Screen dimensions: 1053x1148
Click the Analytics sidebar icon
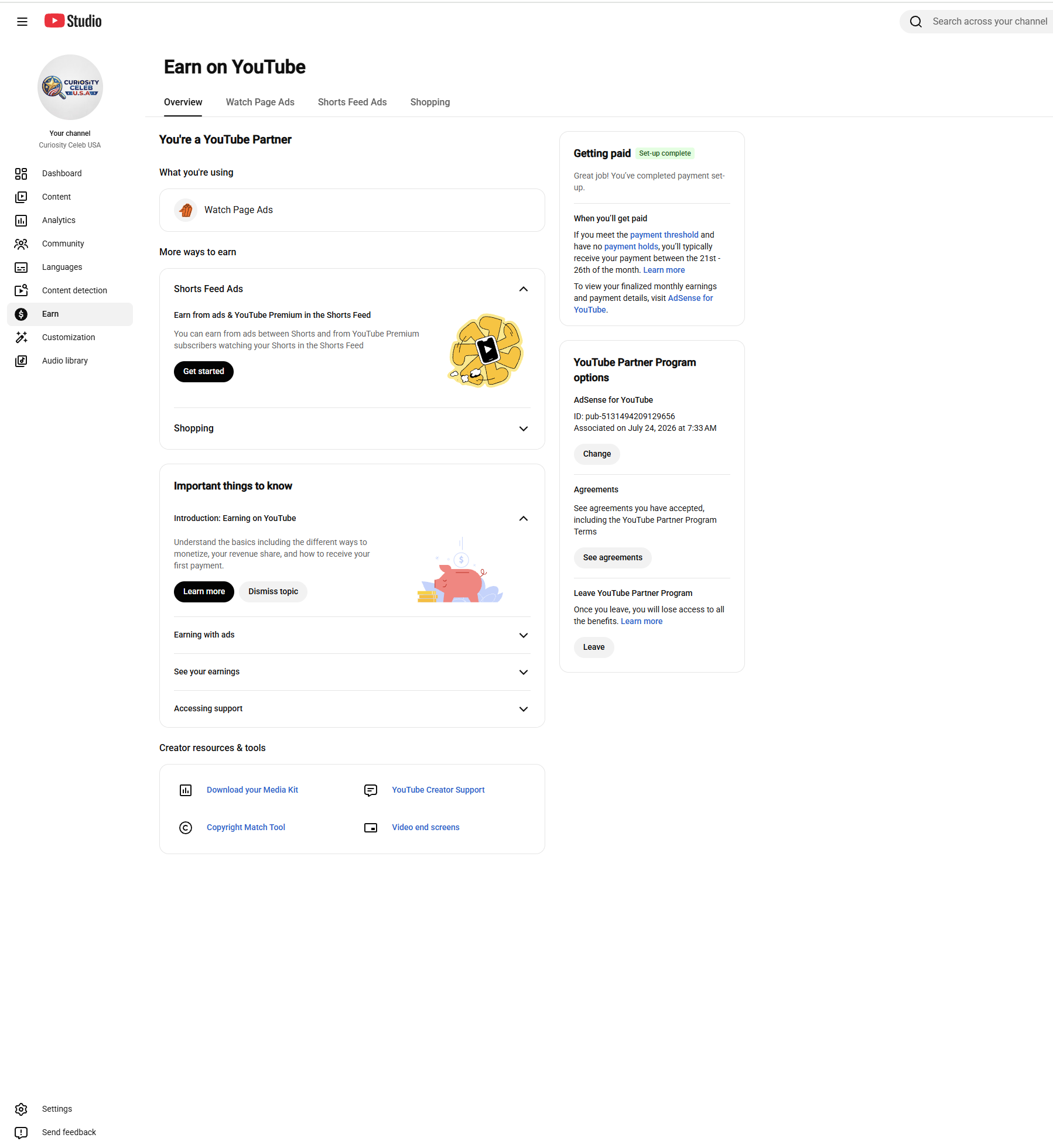point(21,220)
